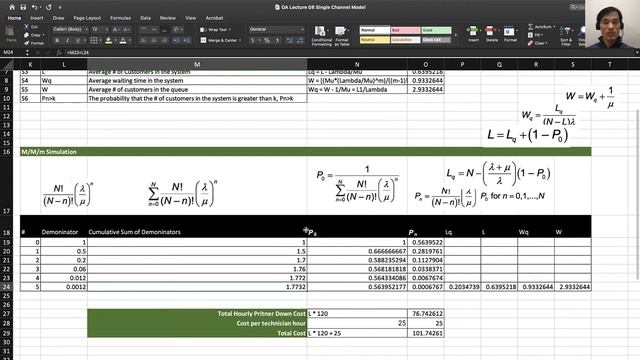640x360 pixels.
Task: Open the Formulas tab
Action: tap(120, 18)
